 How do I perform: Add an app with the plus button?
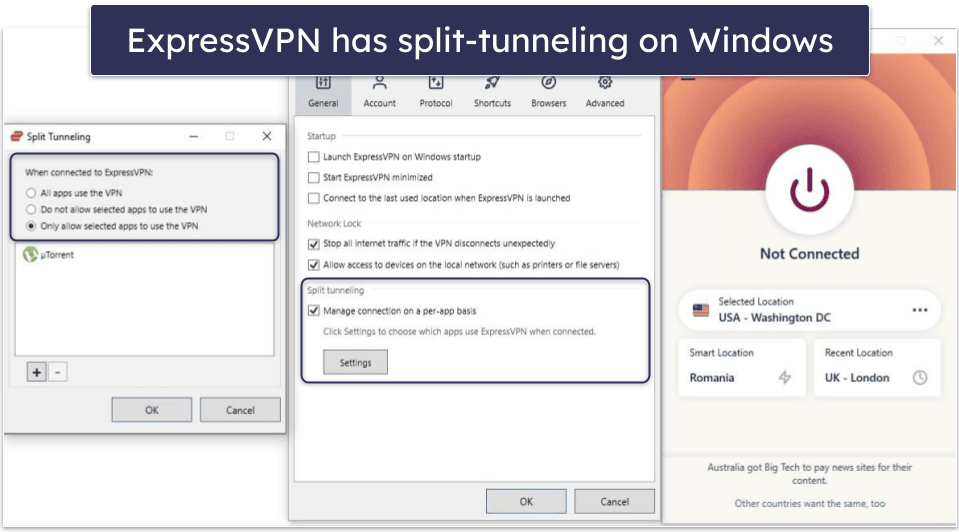(37, 372)
